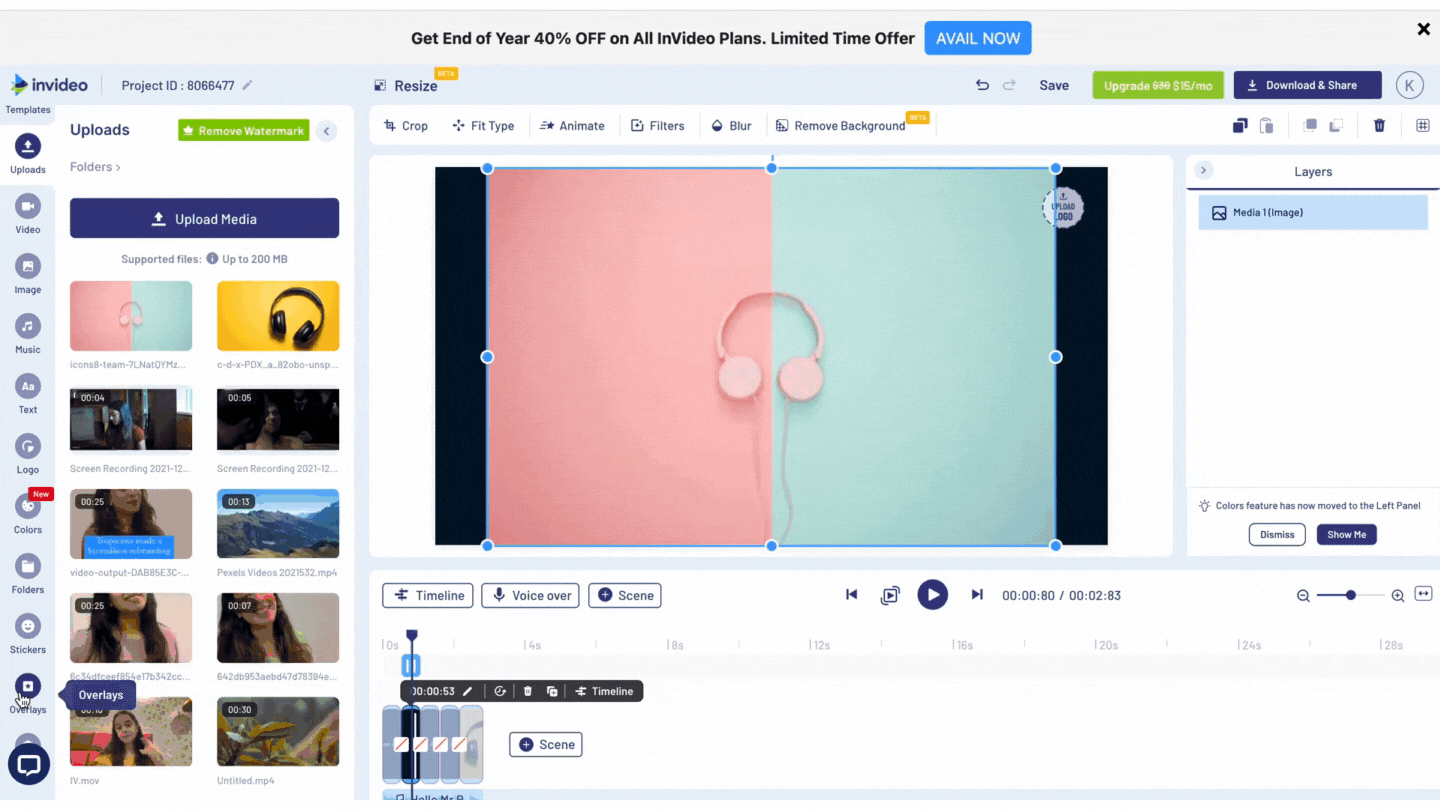Collapse the Layers panel arrow
1440x810 pixels.
click(1203, 171)
